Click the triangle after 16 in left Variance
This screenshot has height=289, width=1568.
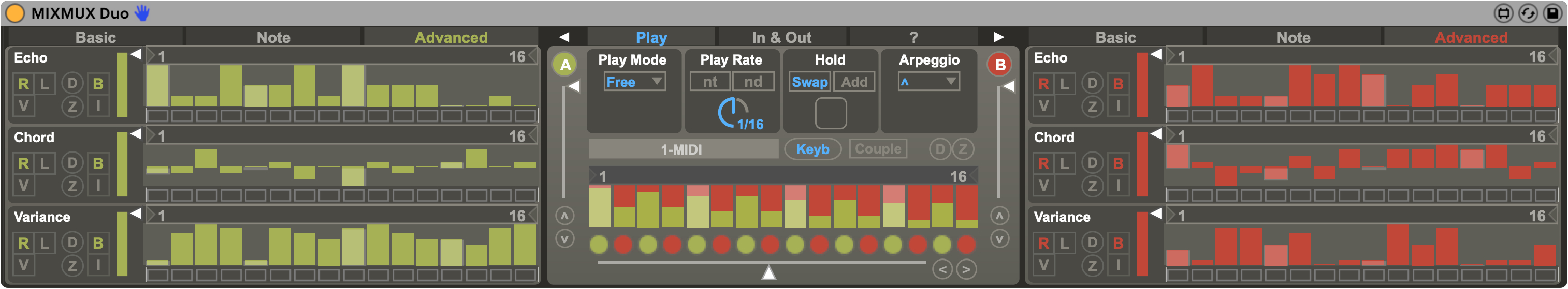pos(533,215)
